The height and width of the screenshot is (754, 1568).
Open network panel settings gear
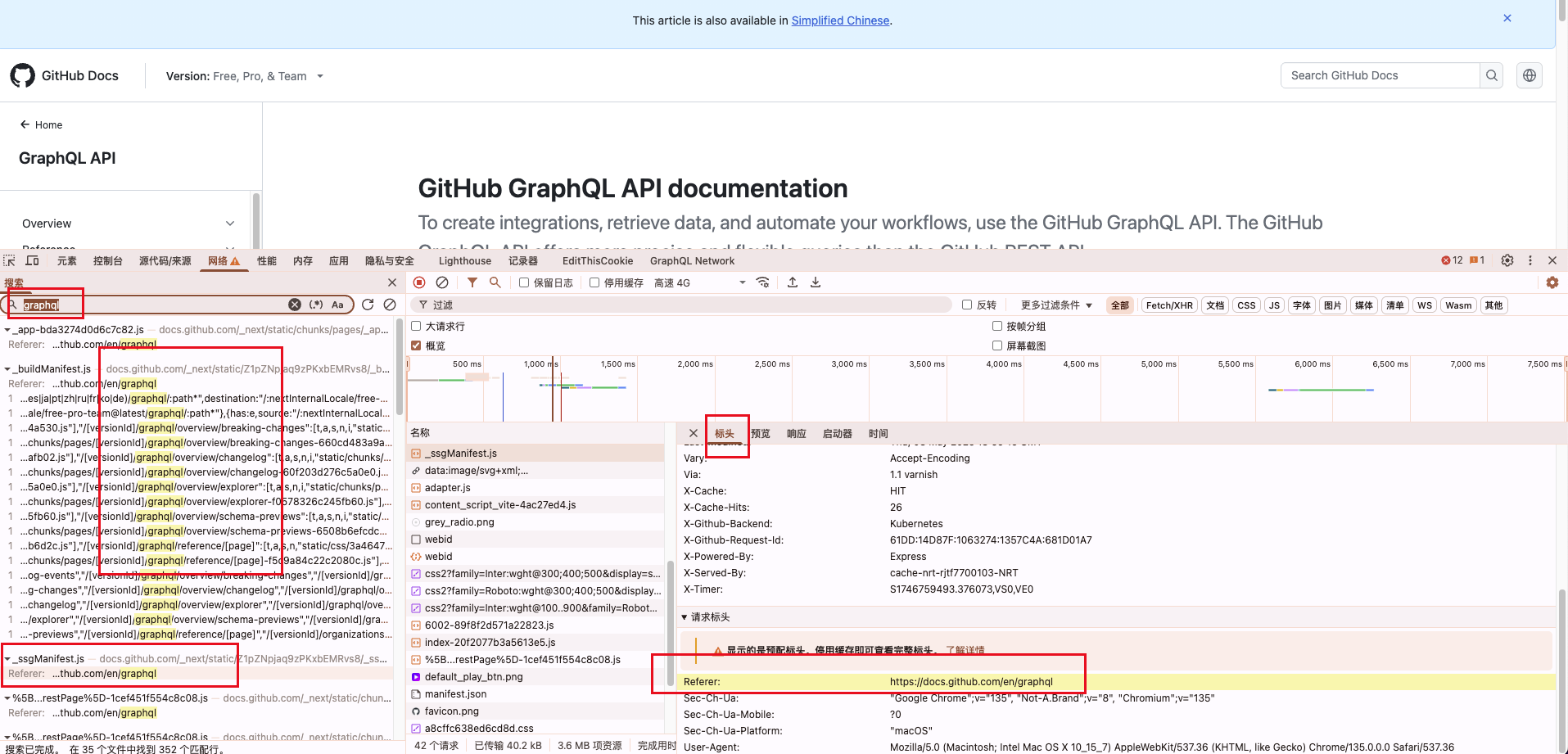pos(1552,282)
